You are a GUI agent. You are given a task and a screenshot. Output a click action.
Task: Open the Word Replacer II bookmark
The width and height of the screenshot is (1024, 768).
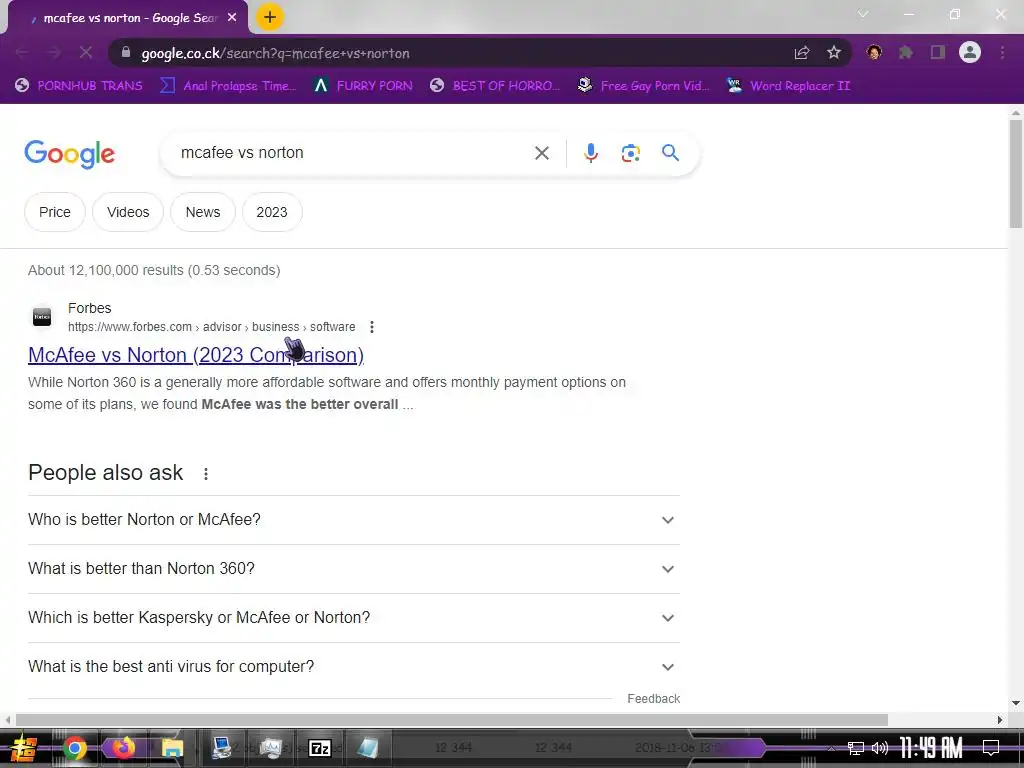tap(789, 86)
